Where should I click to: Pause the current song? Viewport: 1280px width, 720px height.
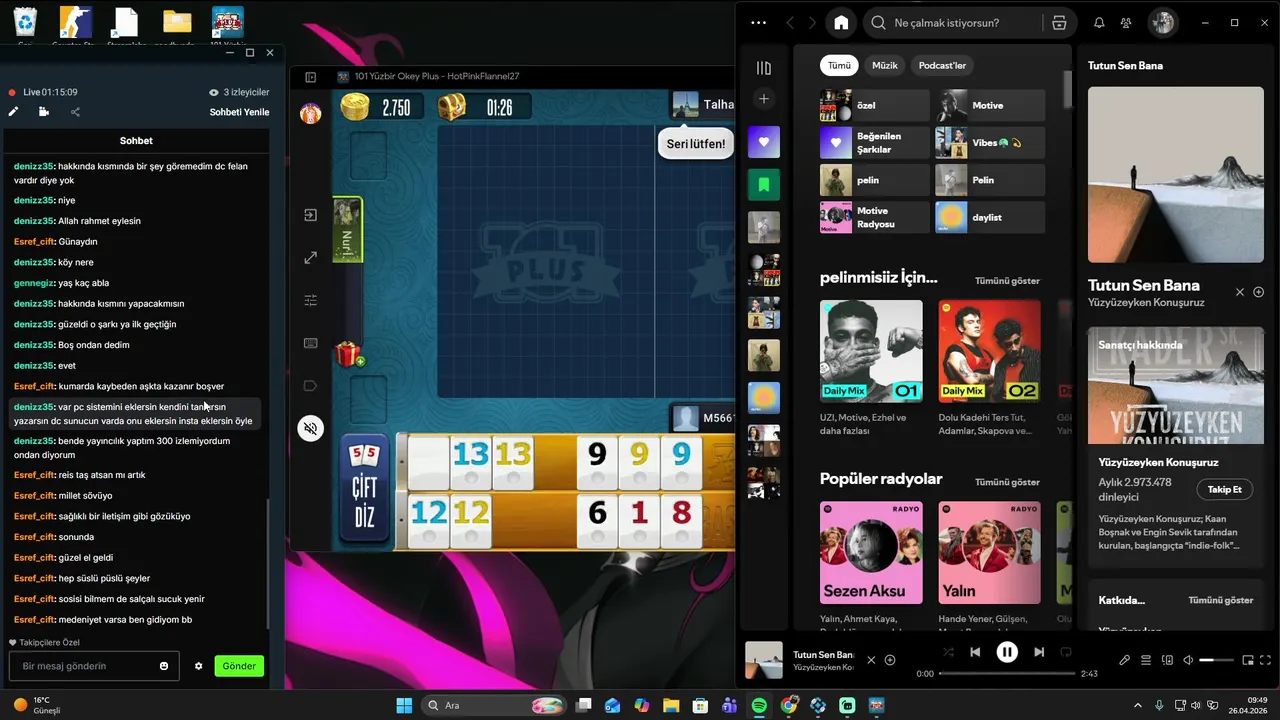coord(1007,652)
